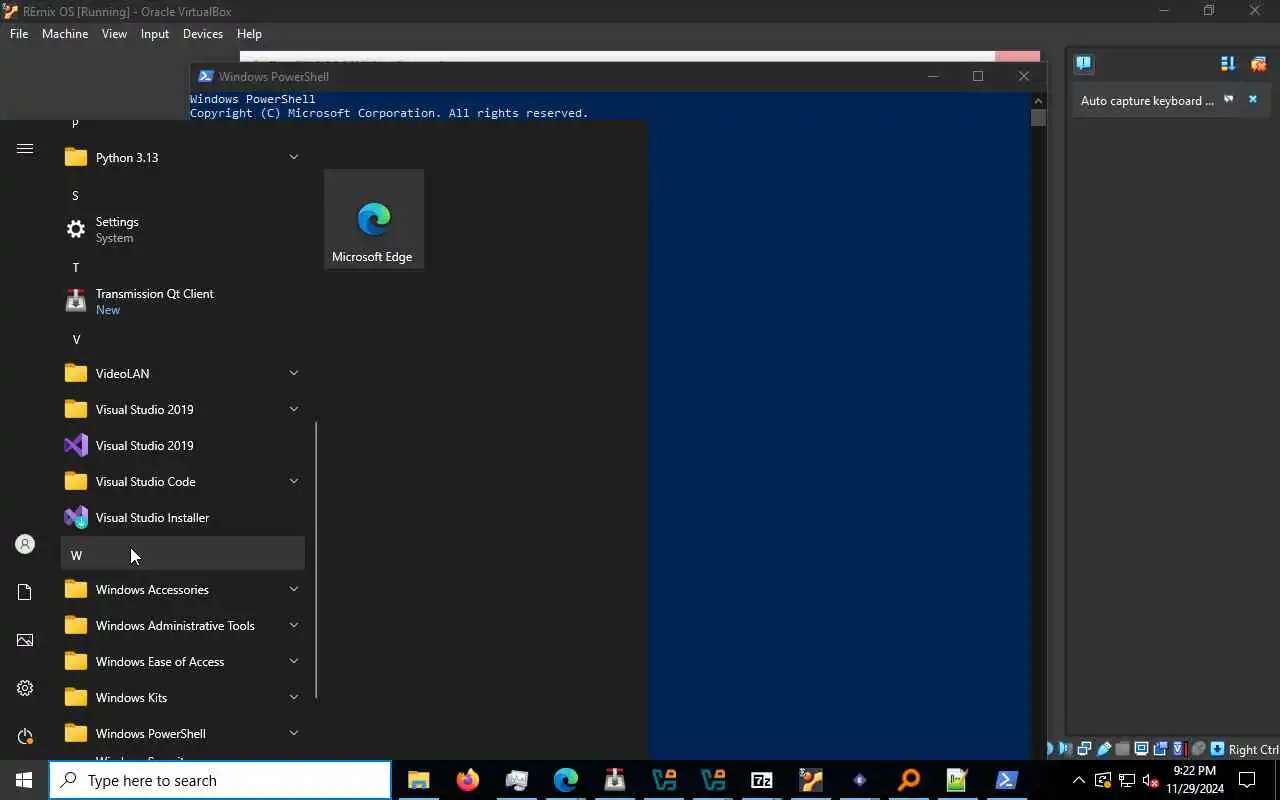Open the VirtualBox Help menu
Viewport: 1280px width, 800px height.
pos(249,33)
